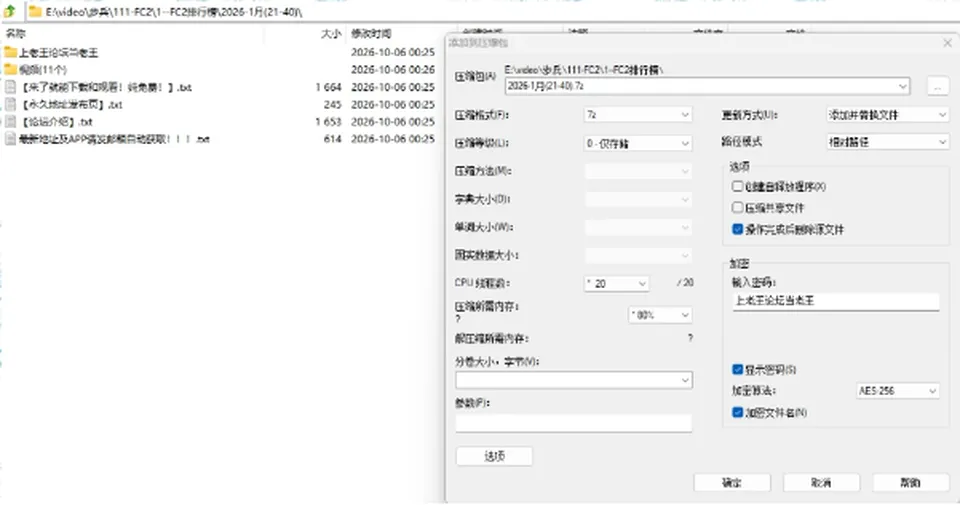Open the 压缩所需内存 80% dropdown
Screen dimensions: 960x505
tap(661, 315)
